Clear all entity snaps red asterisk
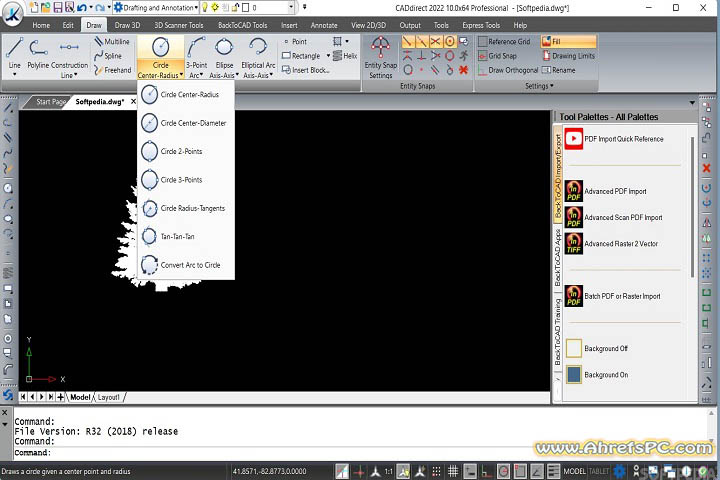This screenshot has height=480, width=720. 464,70
